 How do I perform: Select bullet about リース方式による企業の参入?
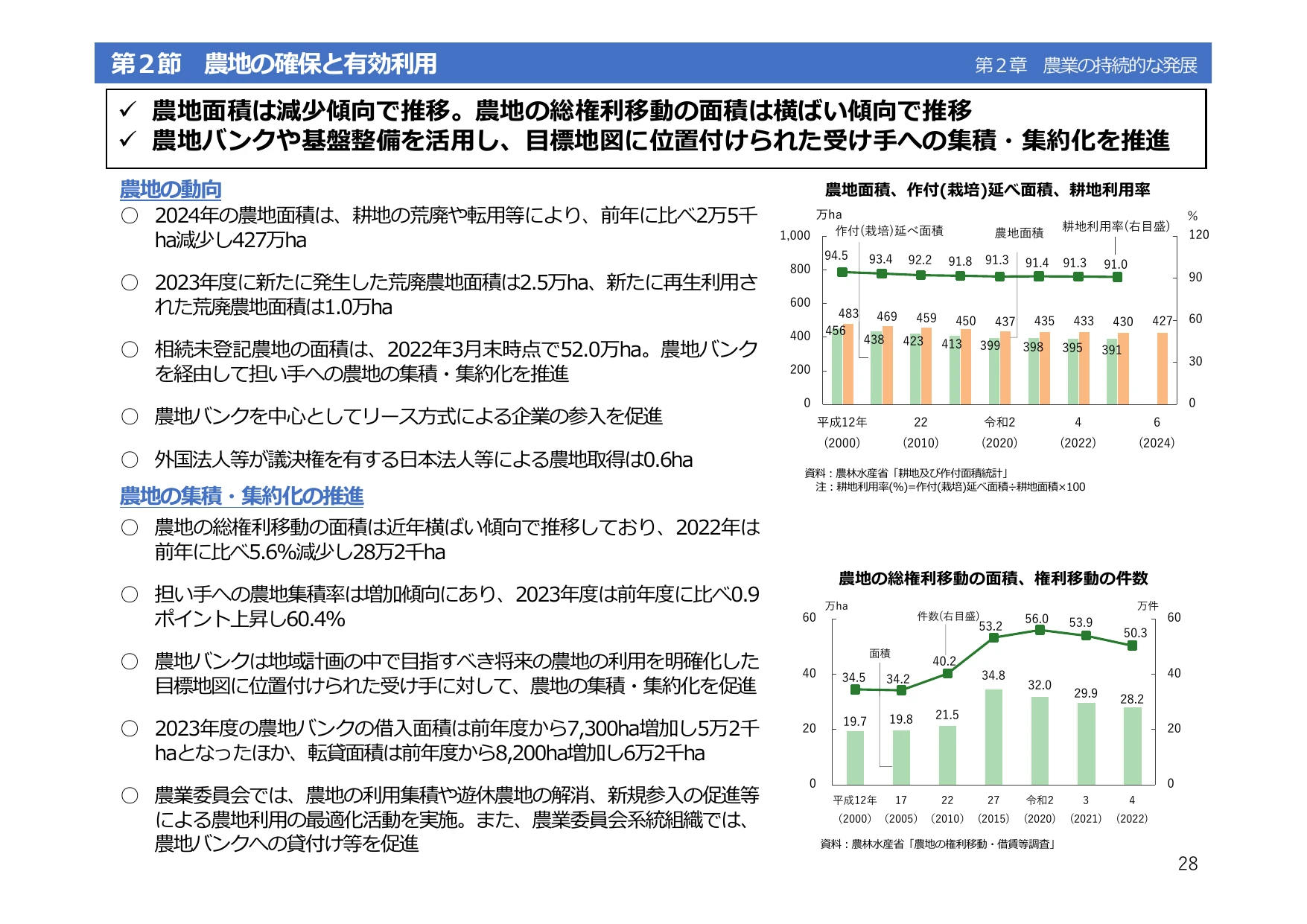point(408,416)
